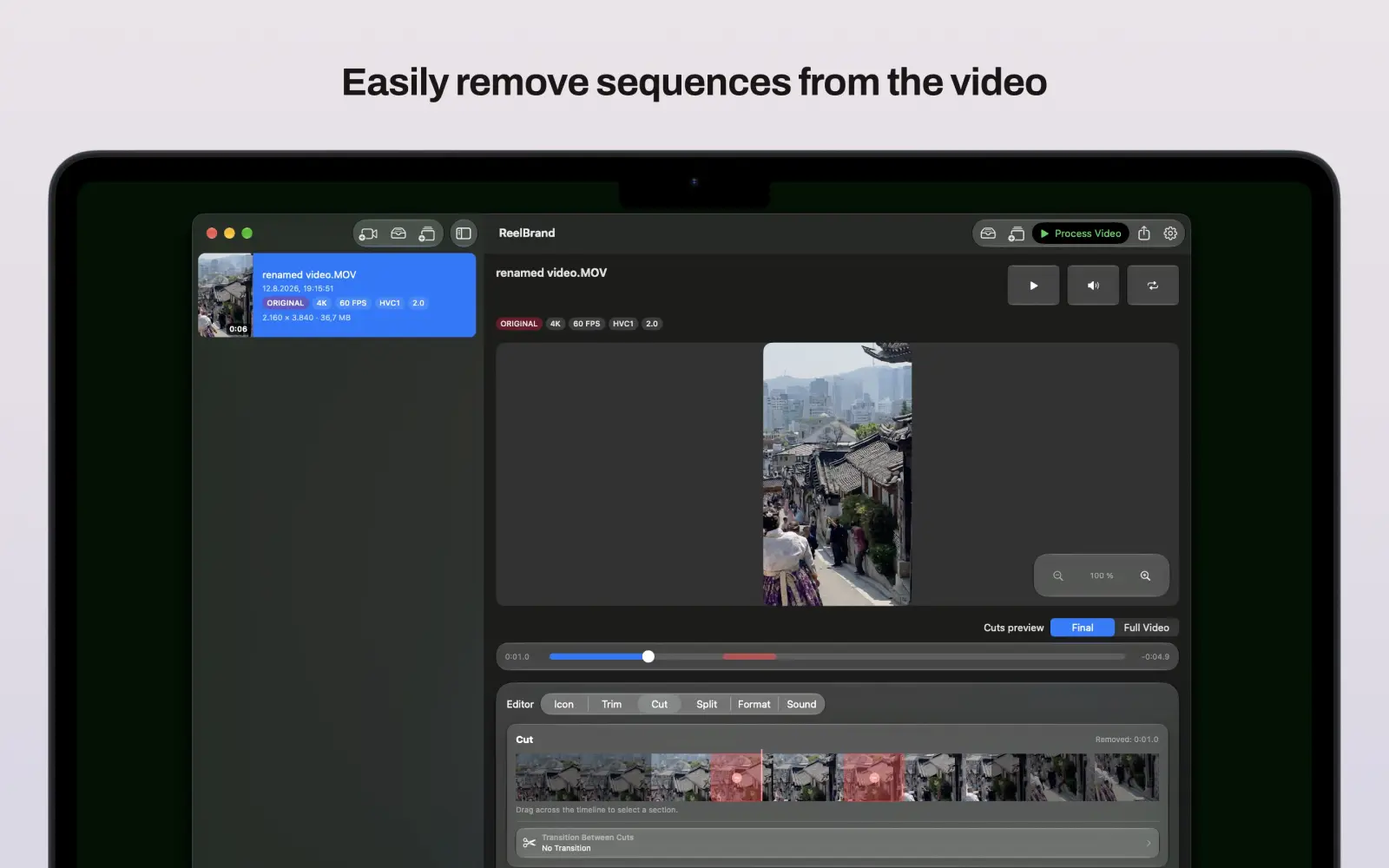Click the add-stack icon beside the sidebar toggle
1389x868 pixels.
click(426, 233)
